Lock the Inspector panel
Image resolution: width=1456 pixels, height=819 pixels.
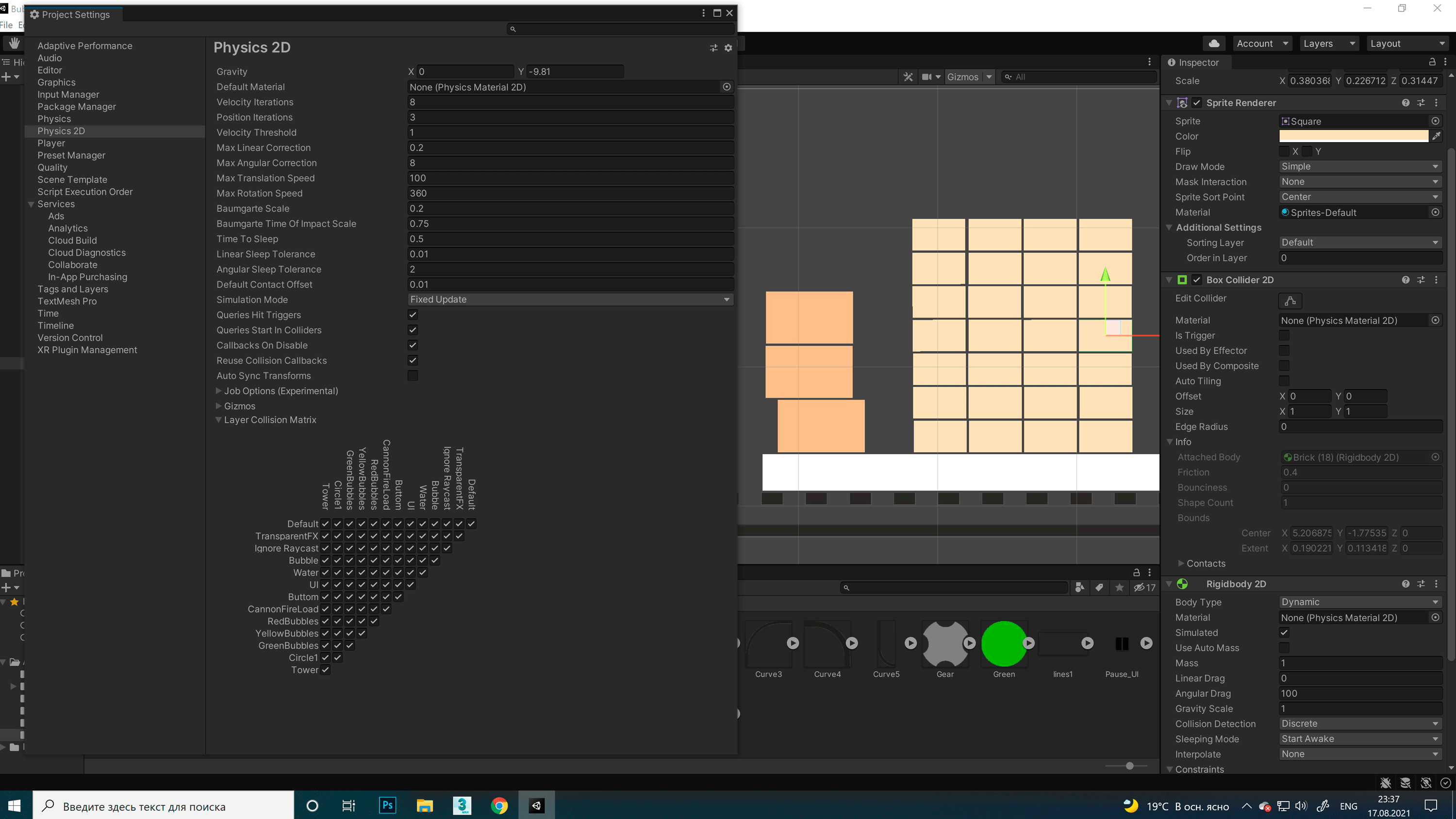(1432, 62)
